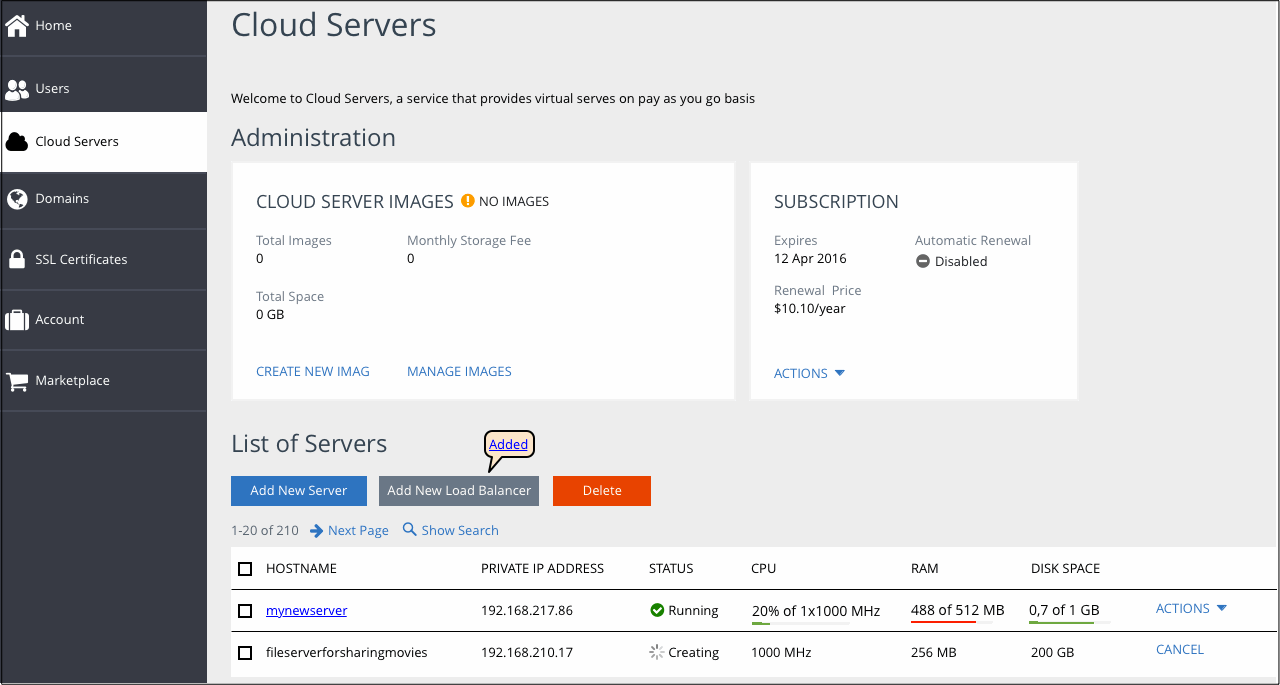Click the PRIVATE IP ADDRESS column header
Screen dimensions: 1280x685
tap(542, 568)
